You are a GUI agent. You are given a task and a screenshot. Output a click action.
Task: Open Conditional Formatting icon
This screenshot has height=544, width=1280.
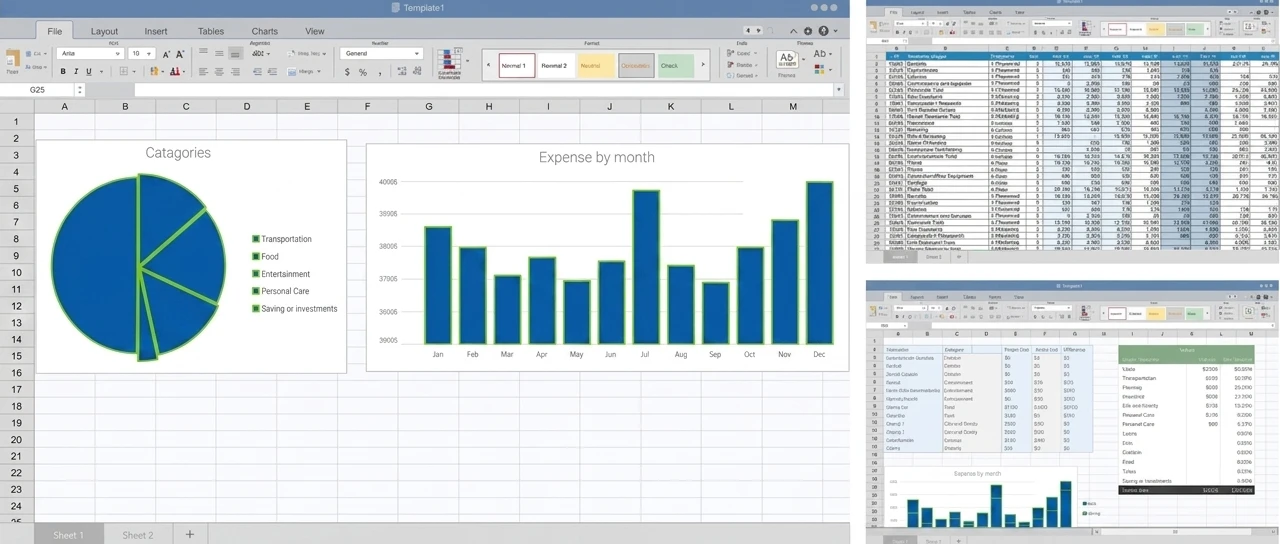449,62
